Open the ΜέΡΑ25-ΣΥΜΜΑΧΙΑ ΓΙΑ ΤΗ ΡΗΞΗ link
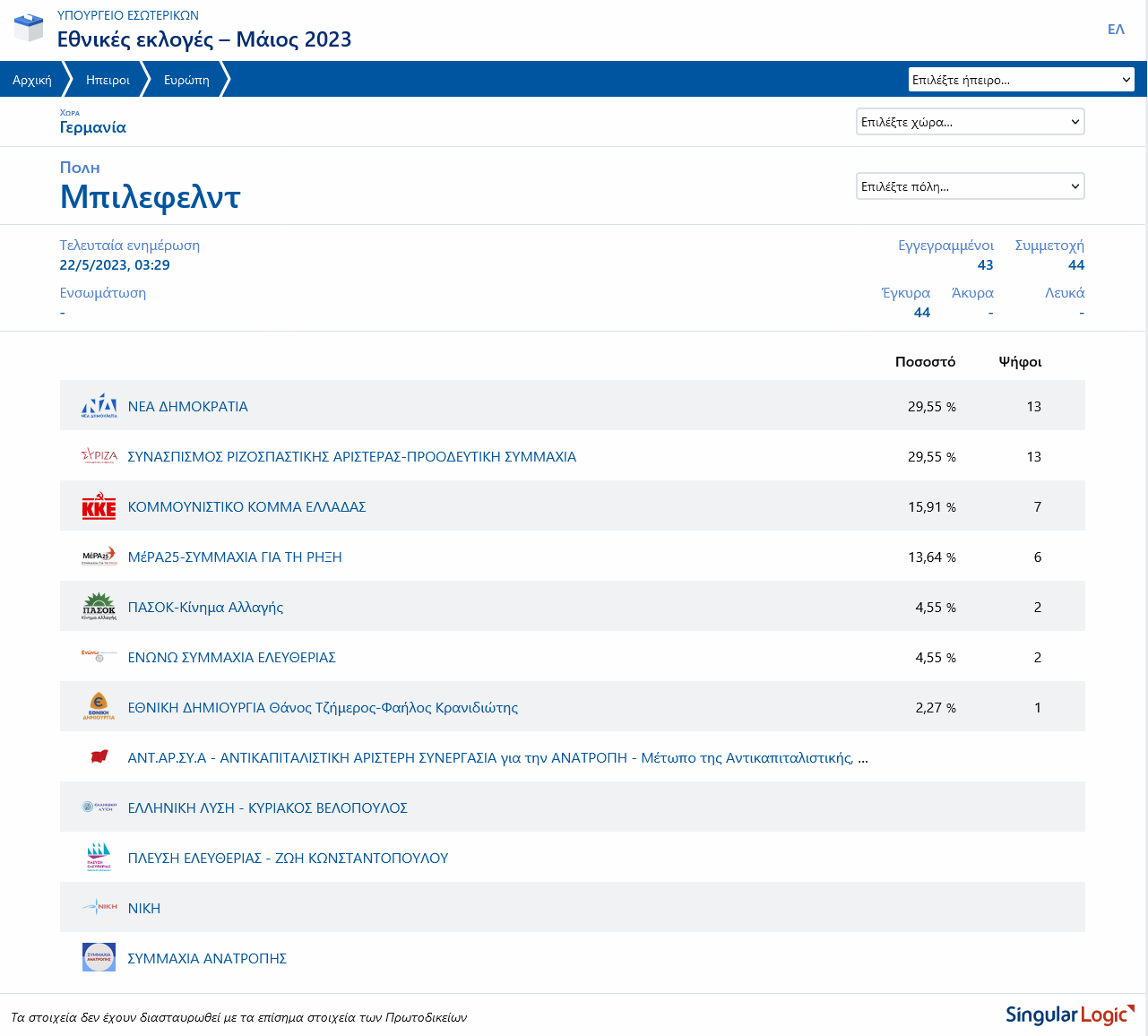The height and width of the screenshot is (1036, 1148). 235,557
